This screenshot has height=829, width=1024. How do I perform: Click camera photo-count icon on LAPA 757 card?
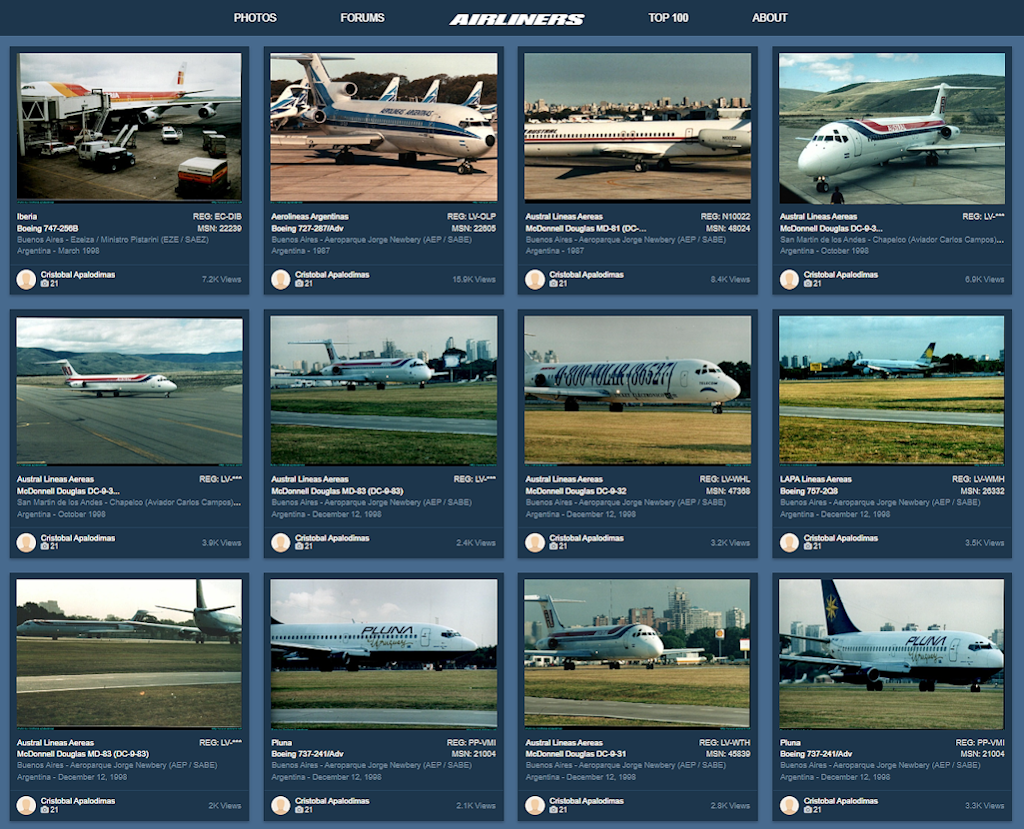coord(807,546)
